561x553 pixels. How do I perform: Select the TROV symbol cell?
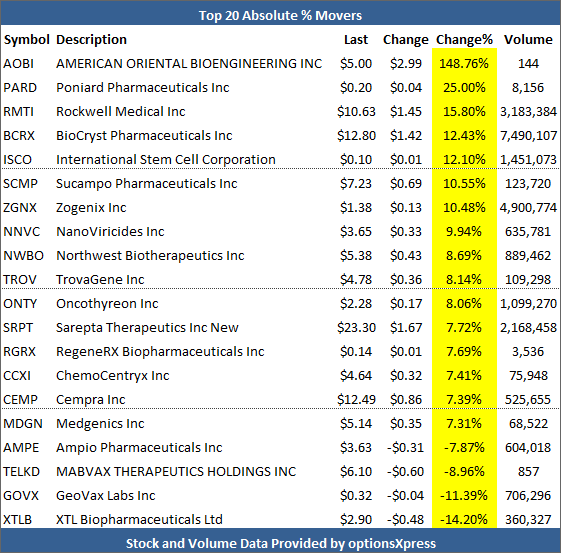20,279
